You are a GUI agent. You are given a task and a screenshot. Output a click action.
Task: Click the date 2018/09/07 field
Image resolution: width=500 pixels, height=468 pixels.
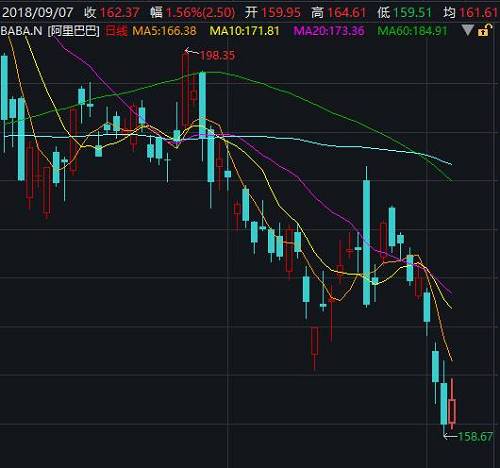pos(37,13)
